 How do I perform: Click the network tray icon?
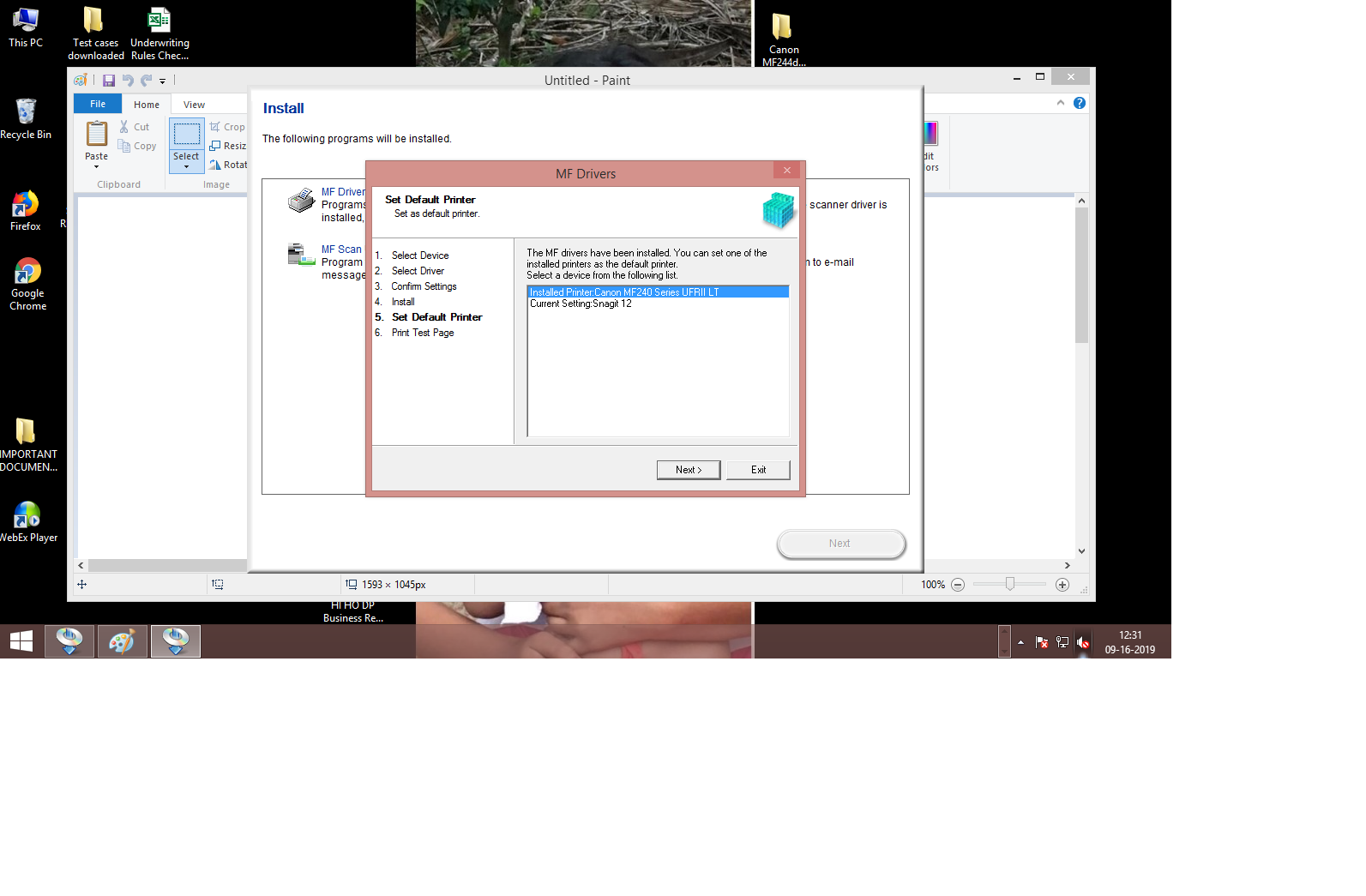coord(1062,642)
